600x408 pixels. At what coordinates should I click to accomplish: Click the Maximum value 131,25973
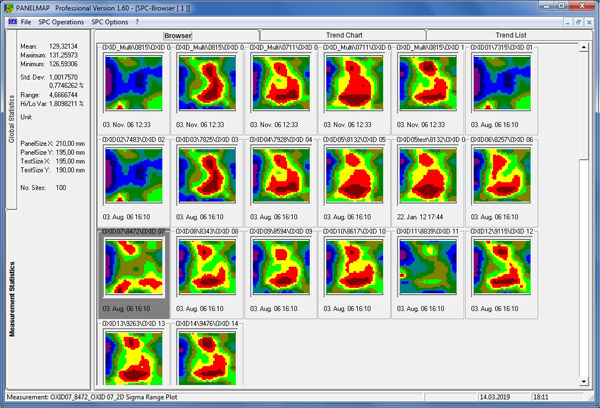(63, 55)
